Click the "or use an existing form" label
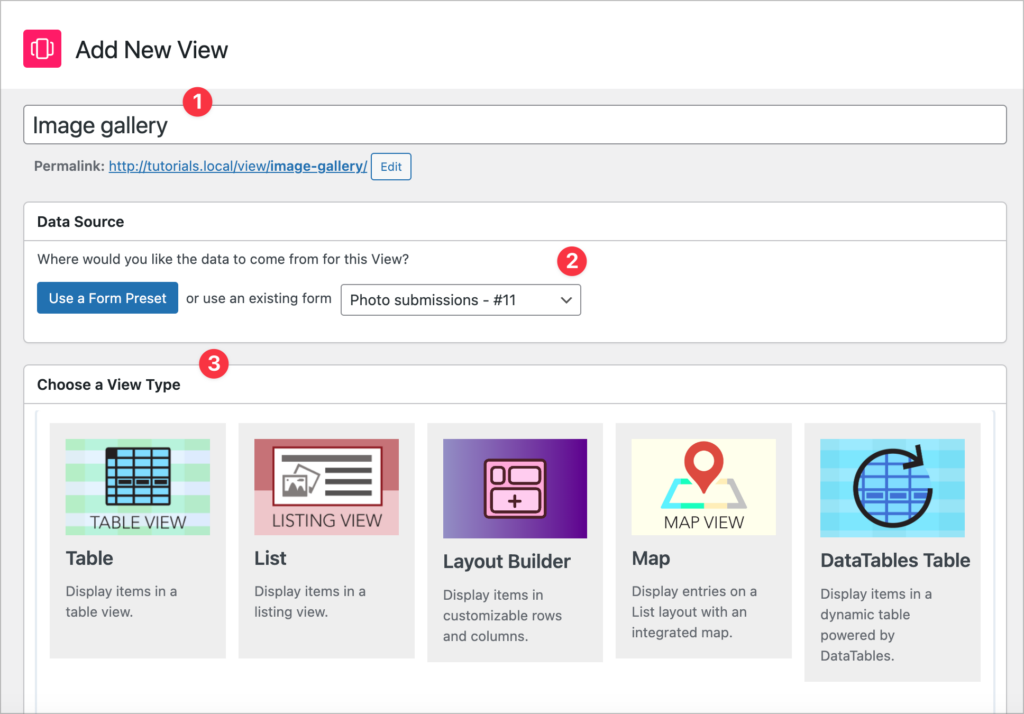 259,299
